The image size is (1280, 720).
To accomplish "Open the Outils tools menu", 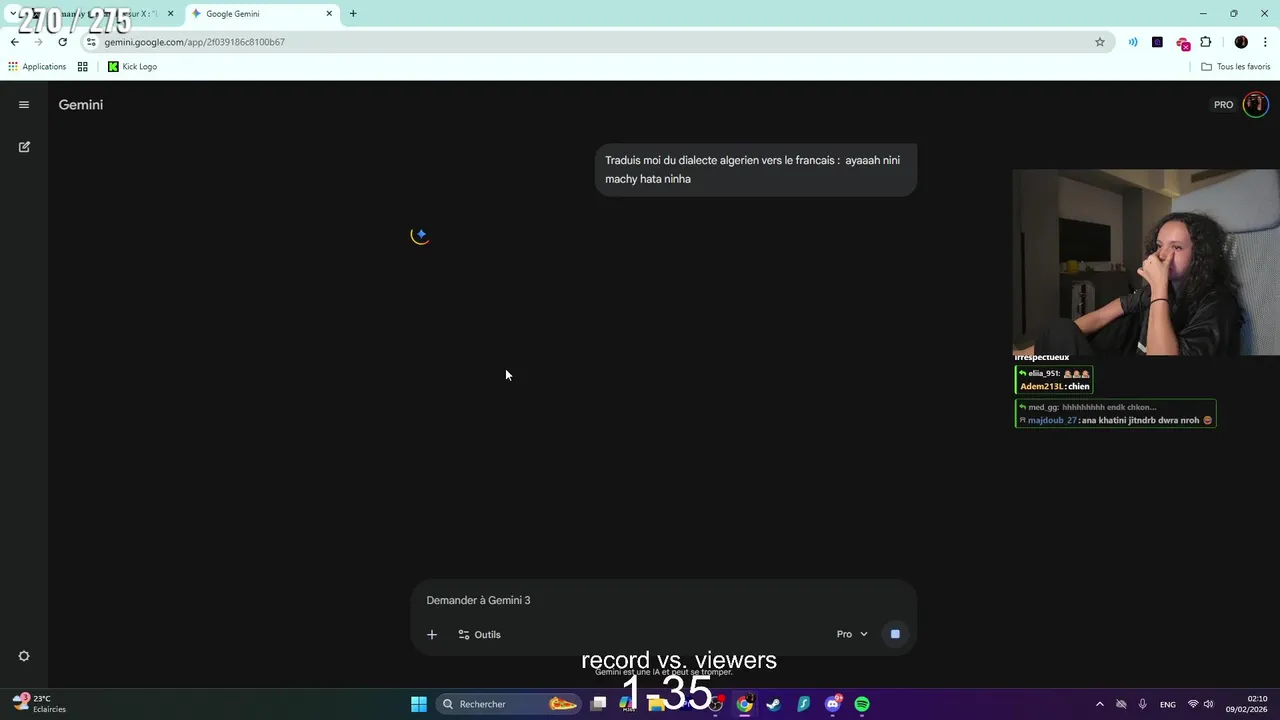I will click(x=479, y=634).
